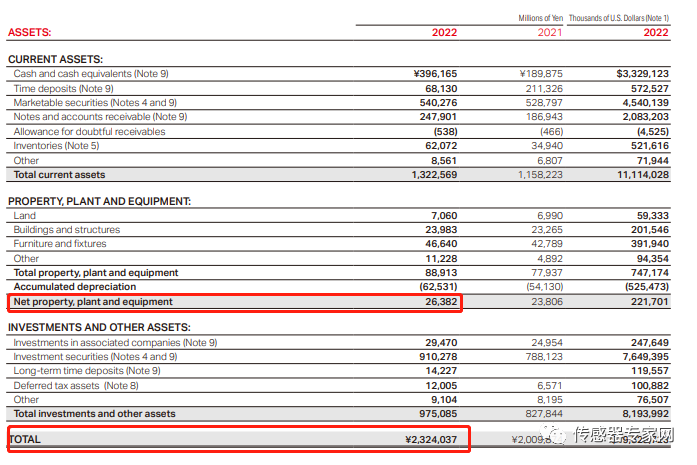
Task: Select the value 1,322,569
Action: pyautogui.click(x=434, y=175)
